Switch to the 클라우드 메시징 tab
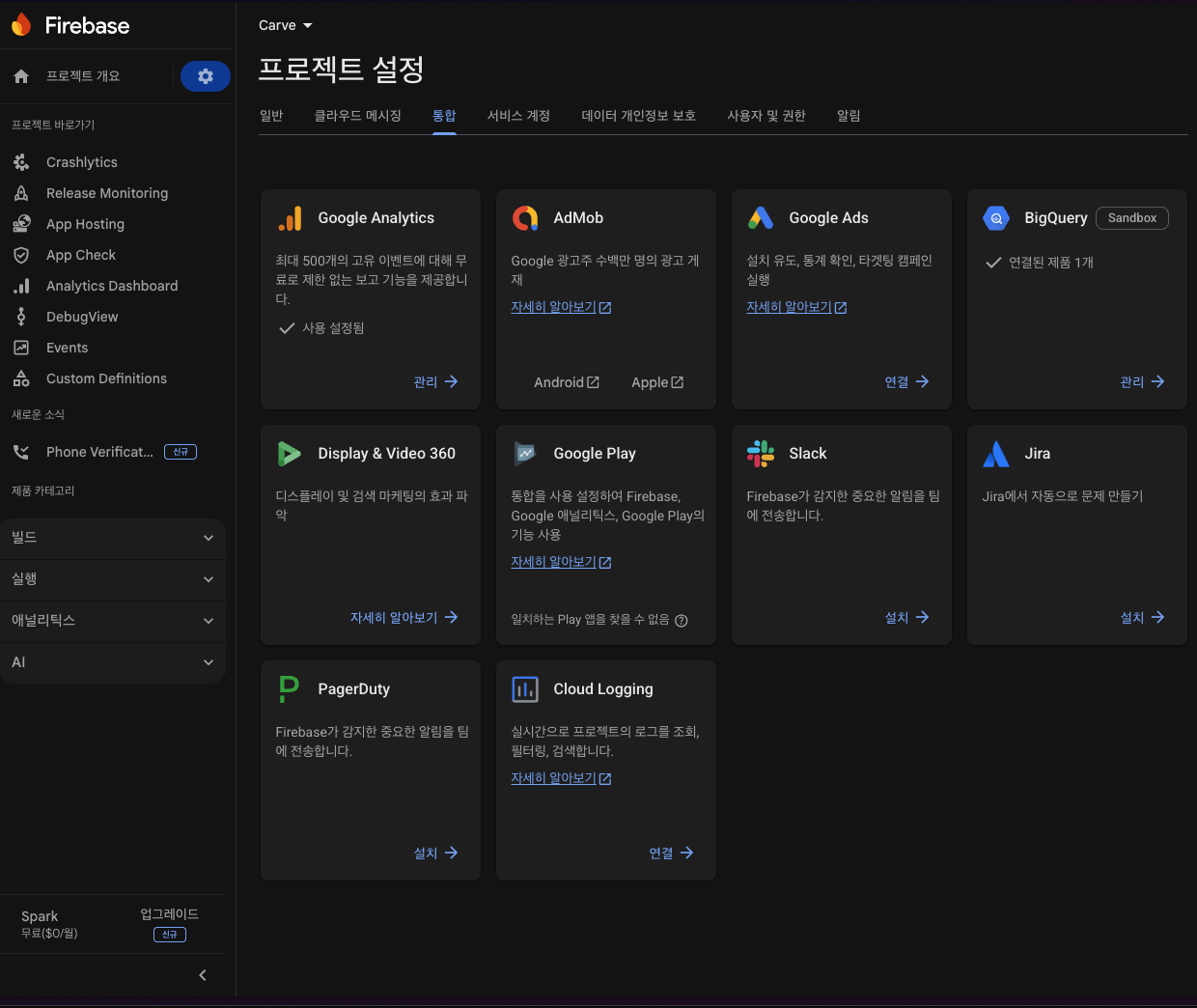Image resolution: width=1197 pixels, height=1008 pixels. (357, 116)
